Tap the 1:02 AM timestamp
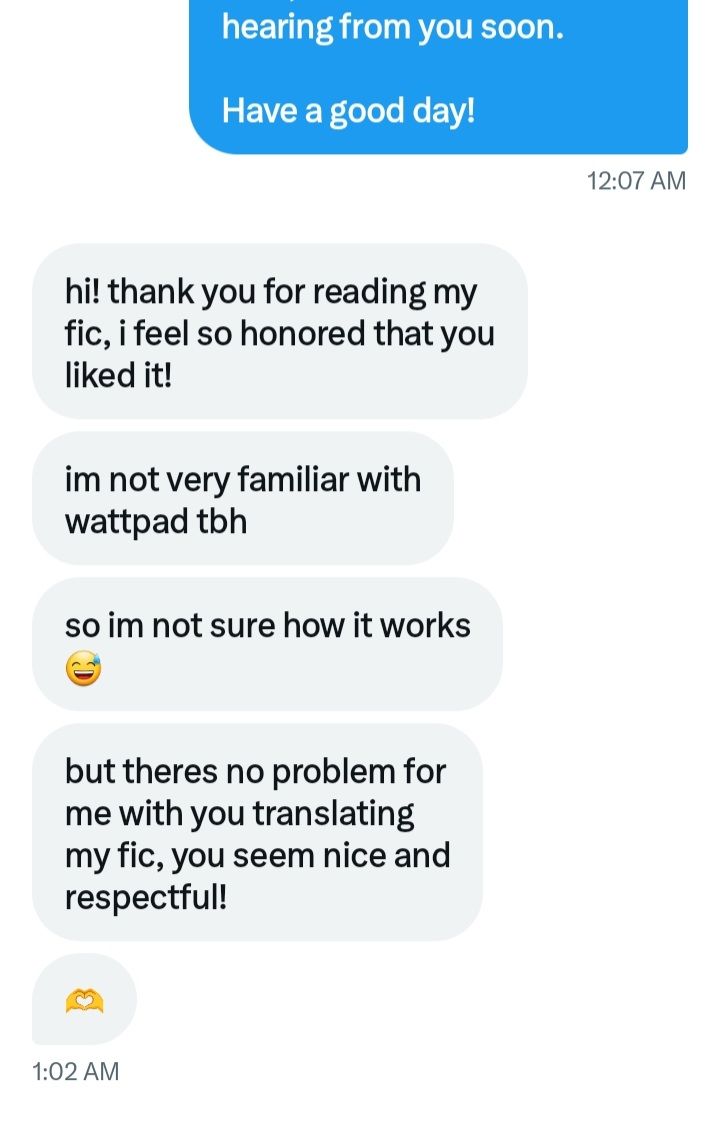Viewport: 720px width, 1130px height. pyautogui.click(x=76, y=1071)
